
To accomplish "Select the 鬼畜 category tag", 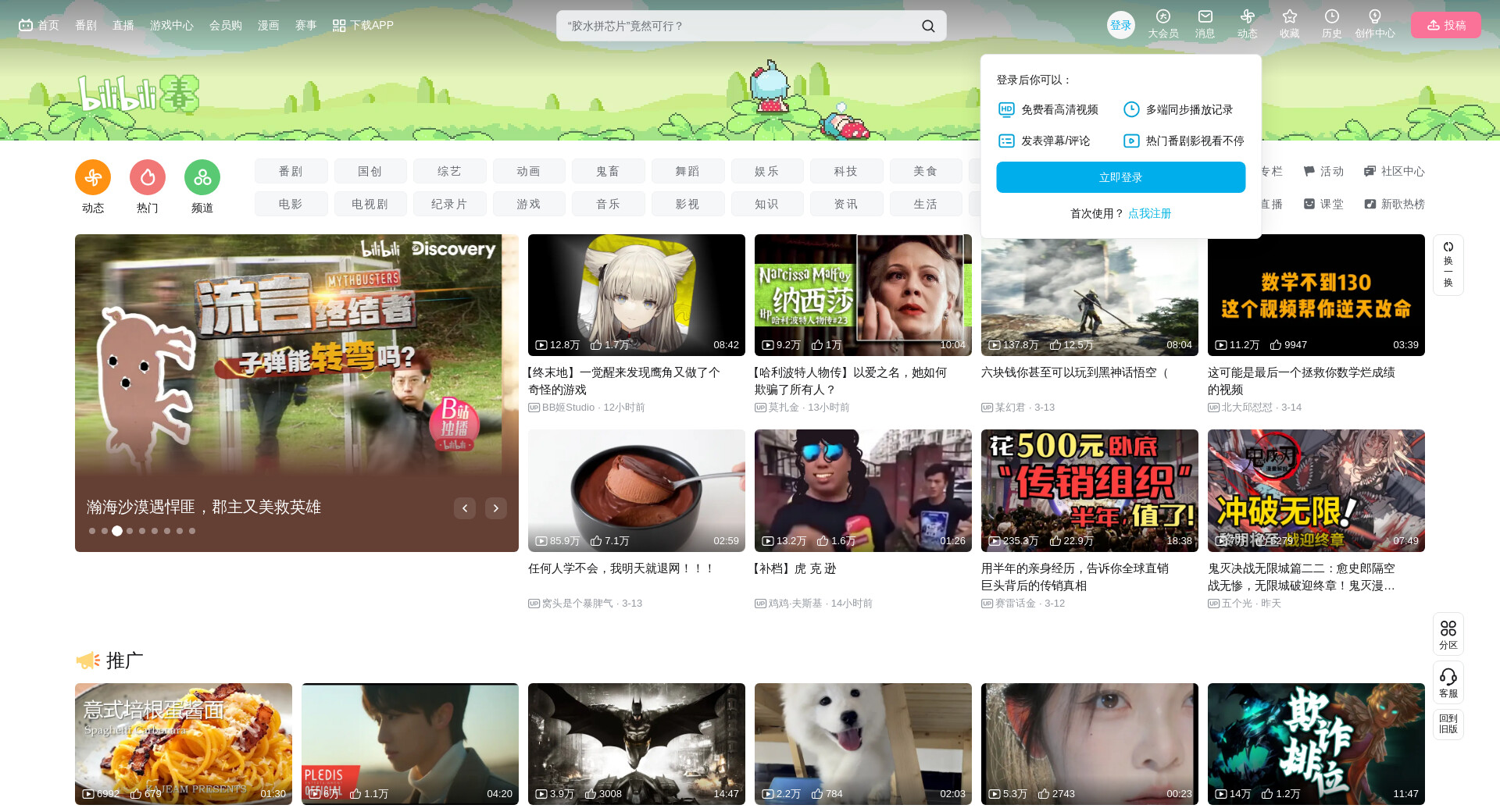I will click(x=608, y=172).
